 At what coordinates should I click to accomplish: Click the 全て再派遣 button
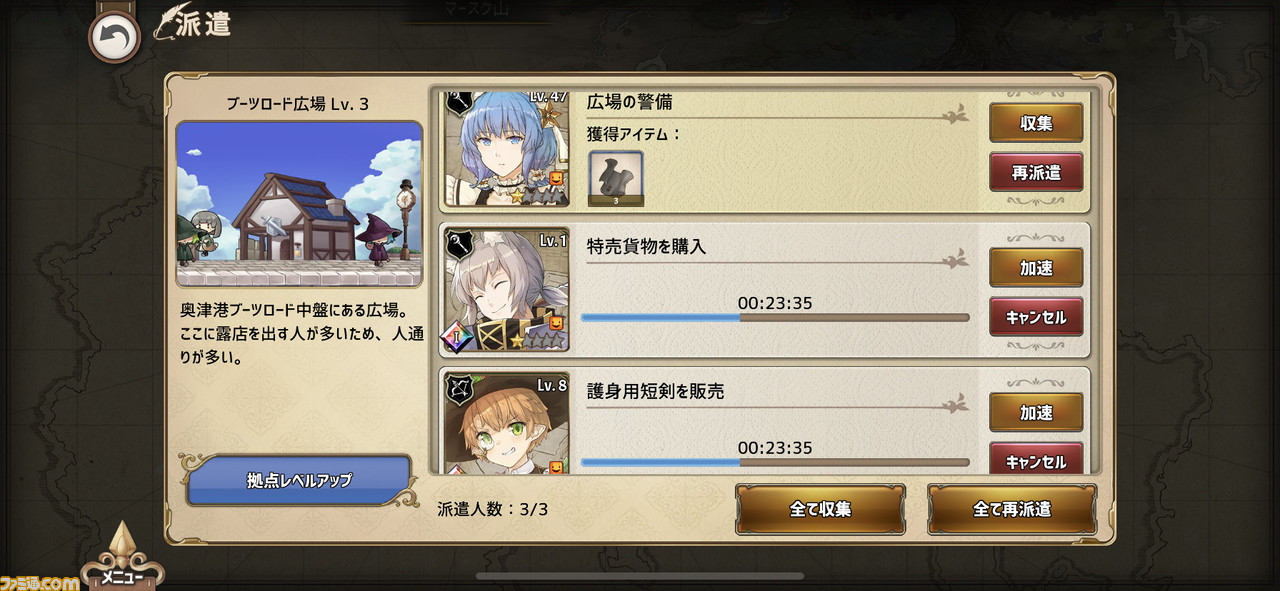(1012, 509)
